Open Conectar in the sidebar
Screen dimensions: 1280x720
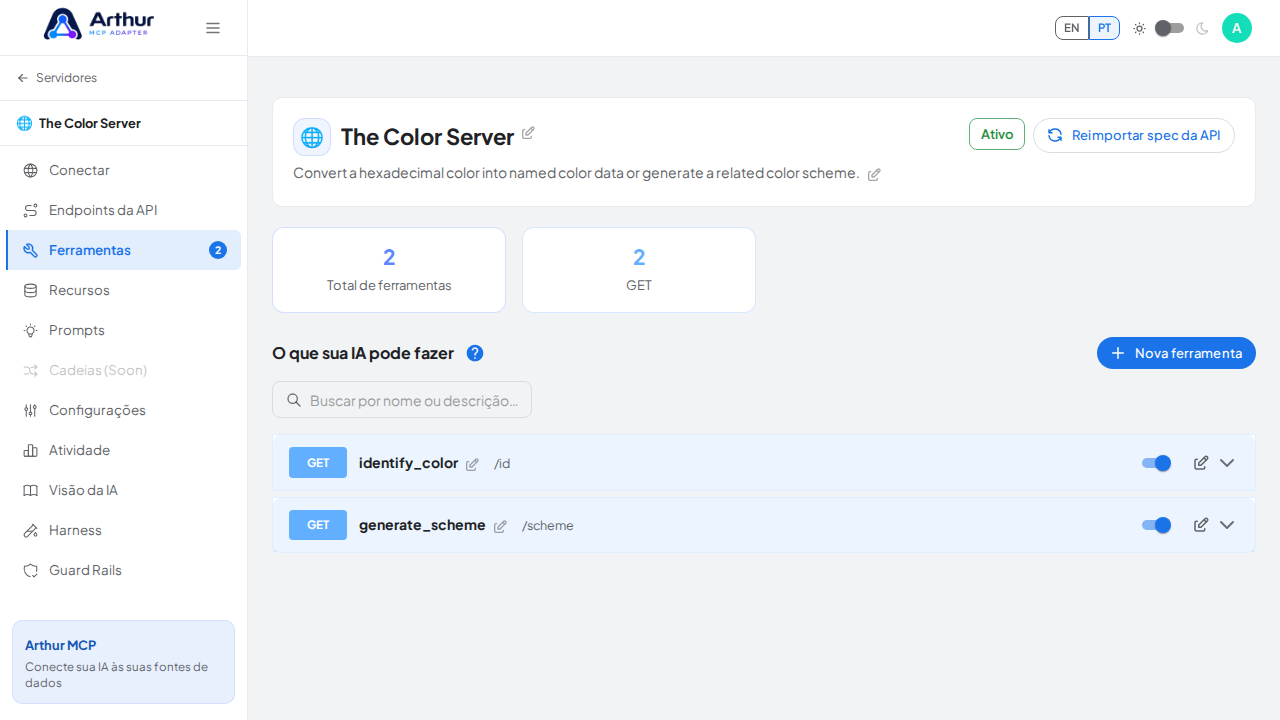(x=123, y=170)
